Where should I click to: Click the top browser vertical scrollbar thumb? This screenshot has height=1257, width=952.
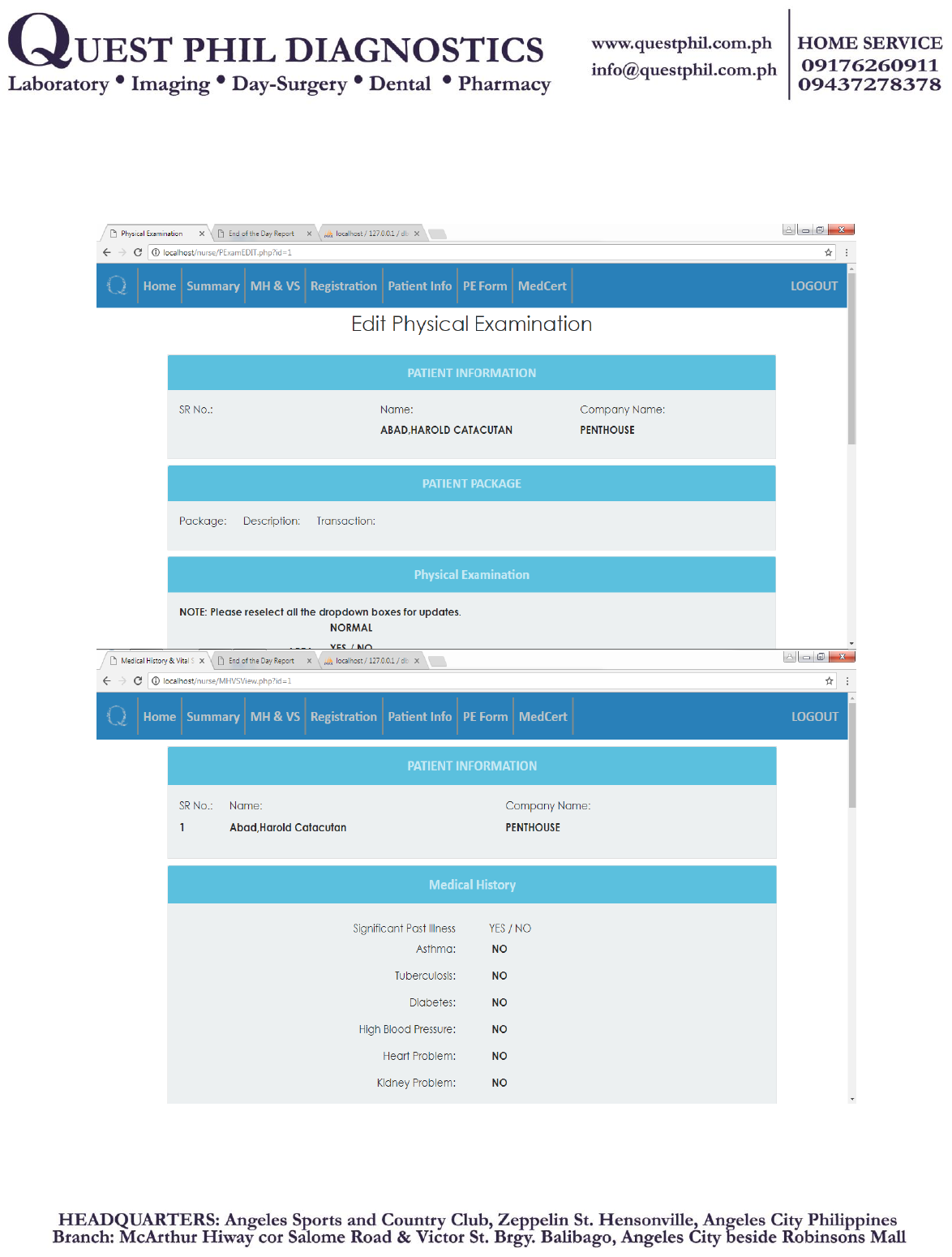click(851, 358)
